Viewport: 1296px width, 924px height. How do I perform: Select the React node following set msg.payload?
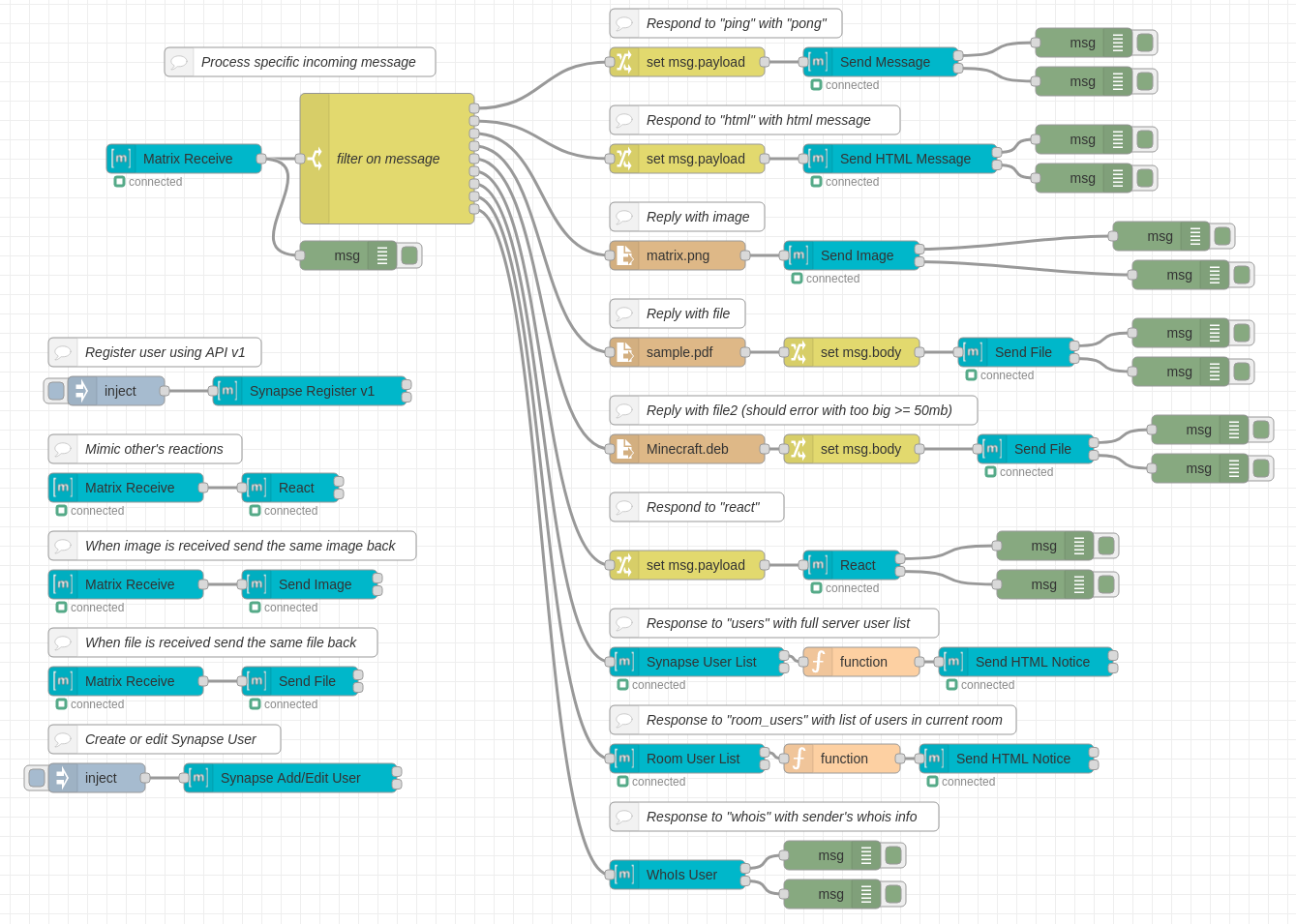click(857, 565)
